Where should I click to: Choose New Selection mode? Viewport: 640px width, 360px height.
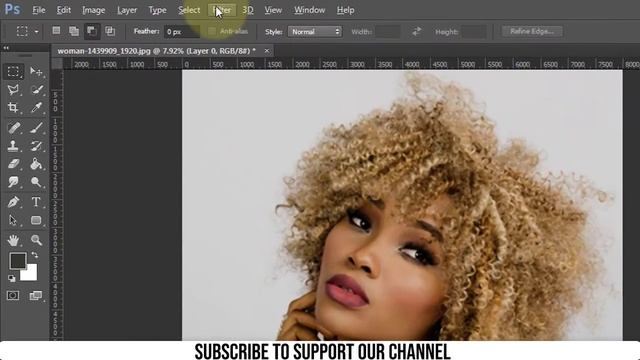click(x=56, y=31)
